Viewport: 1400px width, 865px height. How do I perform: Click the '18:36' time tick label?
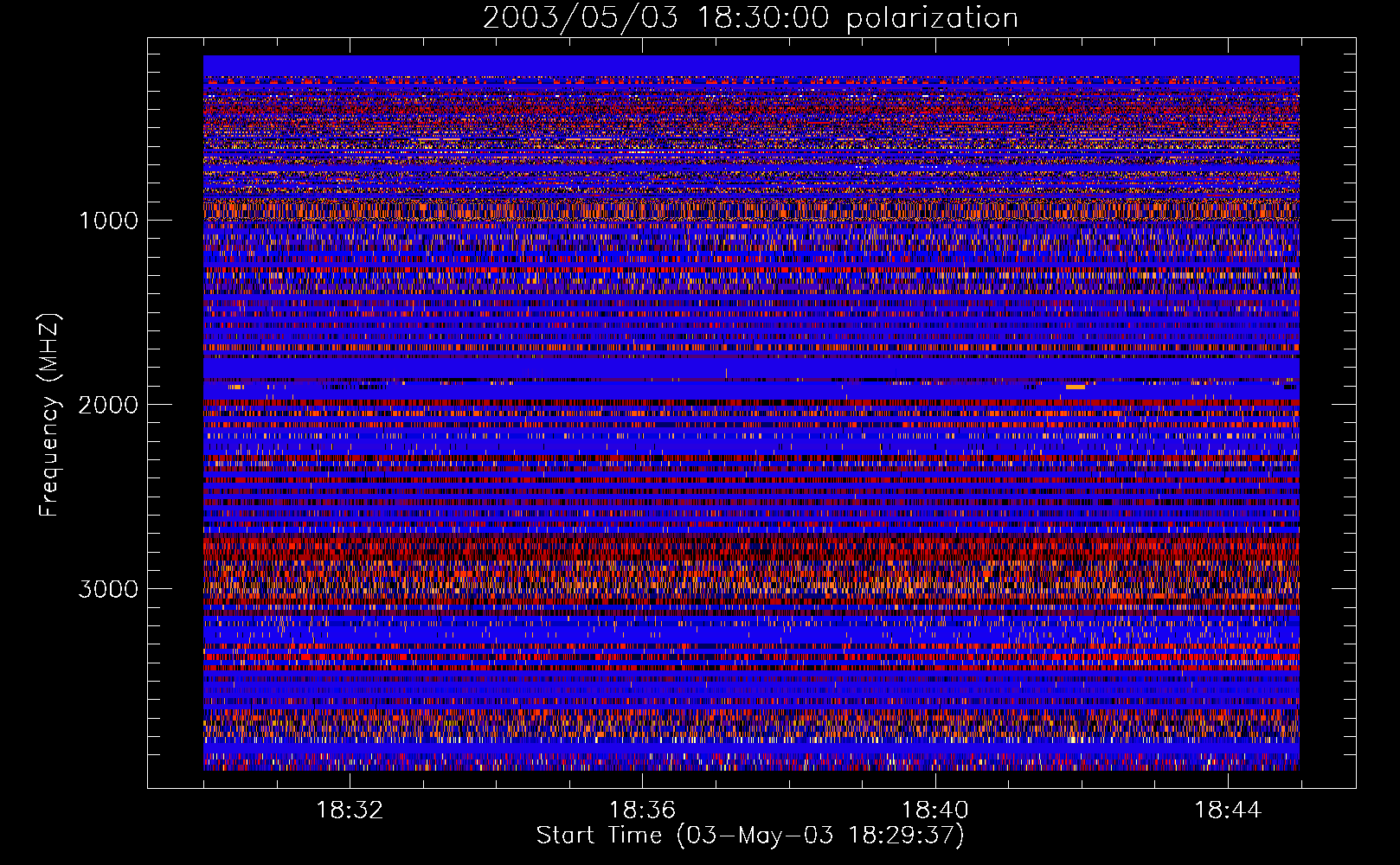[642, 811]
